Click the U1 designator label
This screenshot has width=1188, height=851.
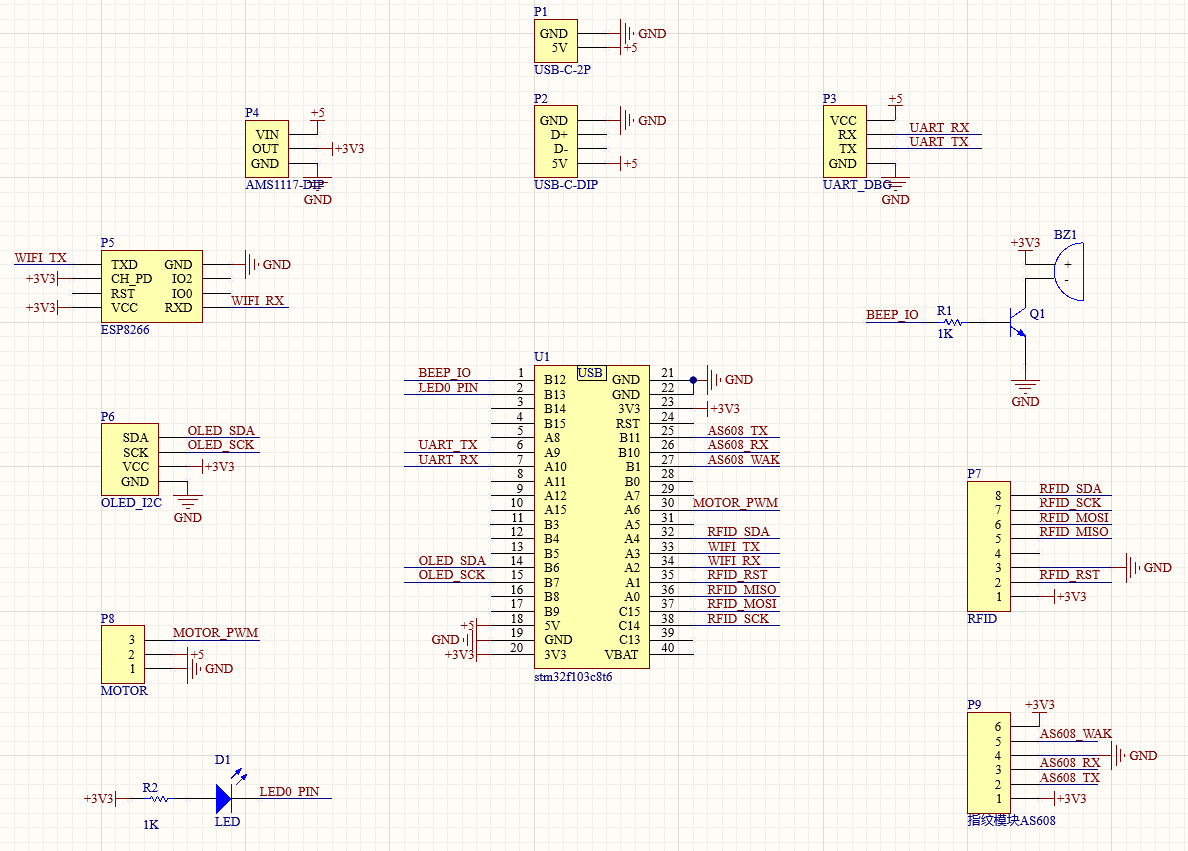[542, 357]
